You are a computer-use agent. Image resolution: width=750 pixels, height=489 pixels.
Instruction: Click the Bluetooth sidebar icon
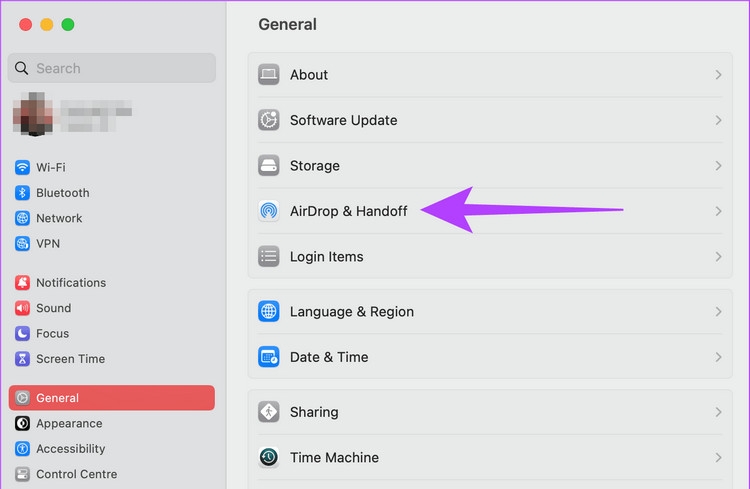click(x=22, y=193)
